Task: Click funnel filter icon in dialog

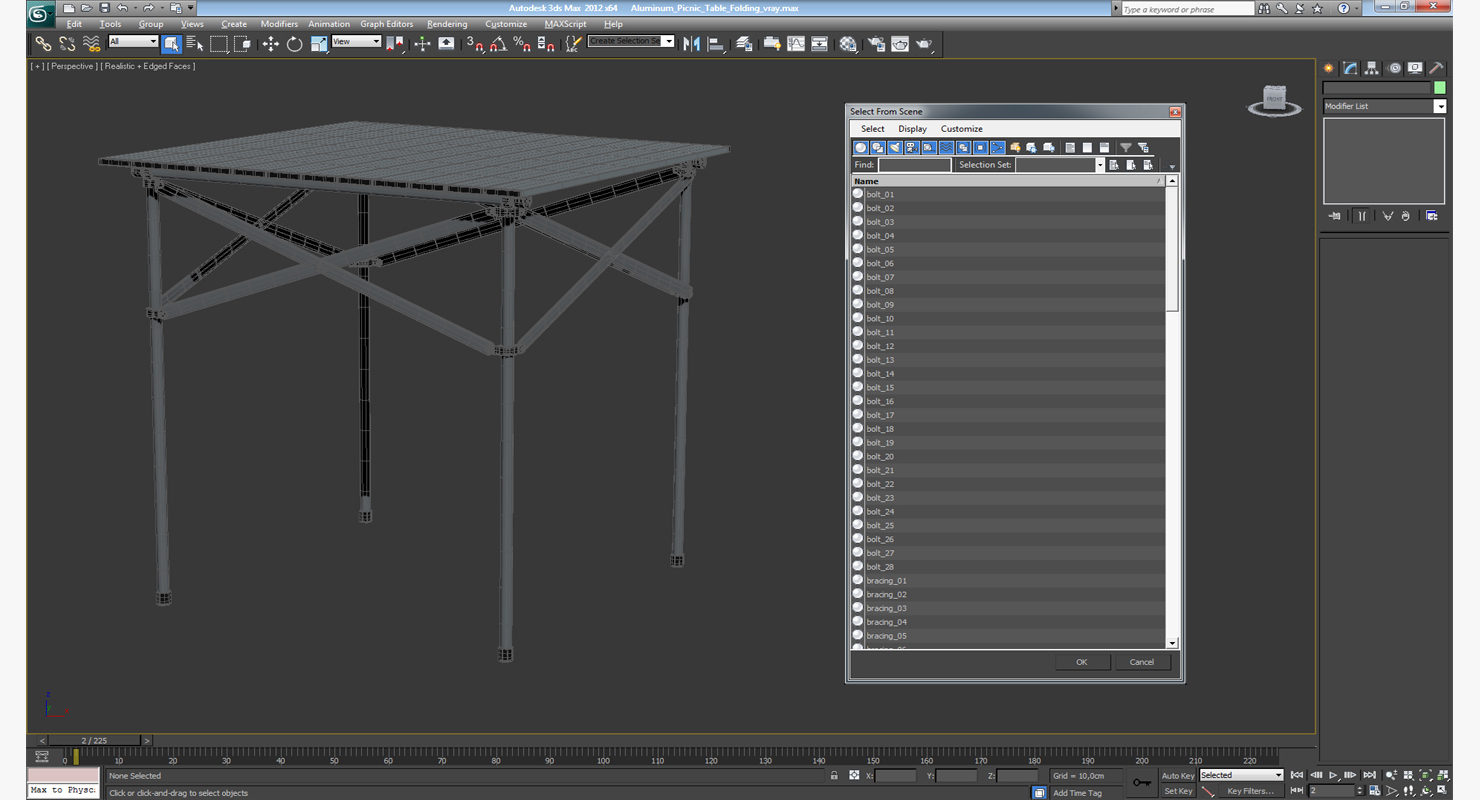Action: click(1125, 148)
